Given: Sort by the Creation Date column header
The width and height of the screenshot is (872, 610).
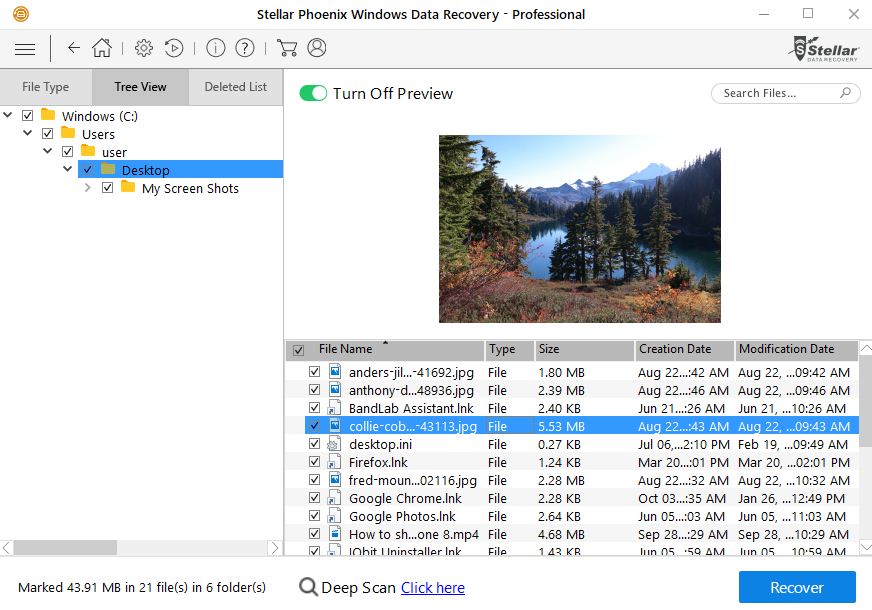Looking at the screenshot, I should tap(684, 349).
